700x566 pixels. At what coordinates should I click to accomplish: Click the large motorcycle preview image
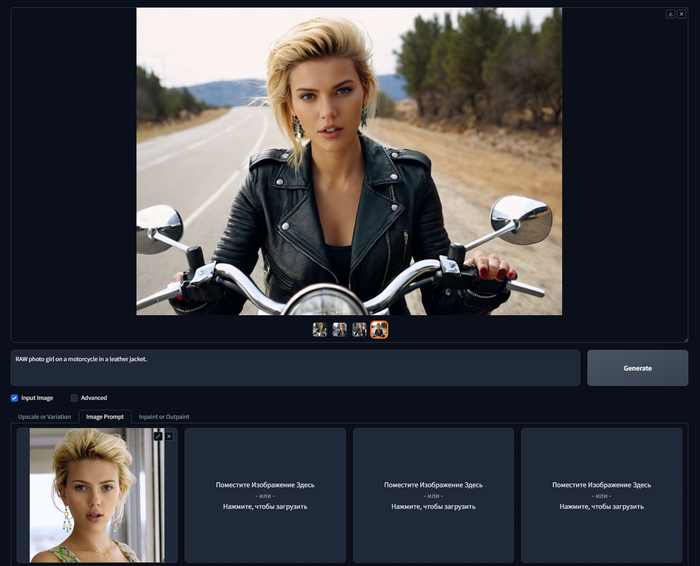tap(349, 161)
